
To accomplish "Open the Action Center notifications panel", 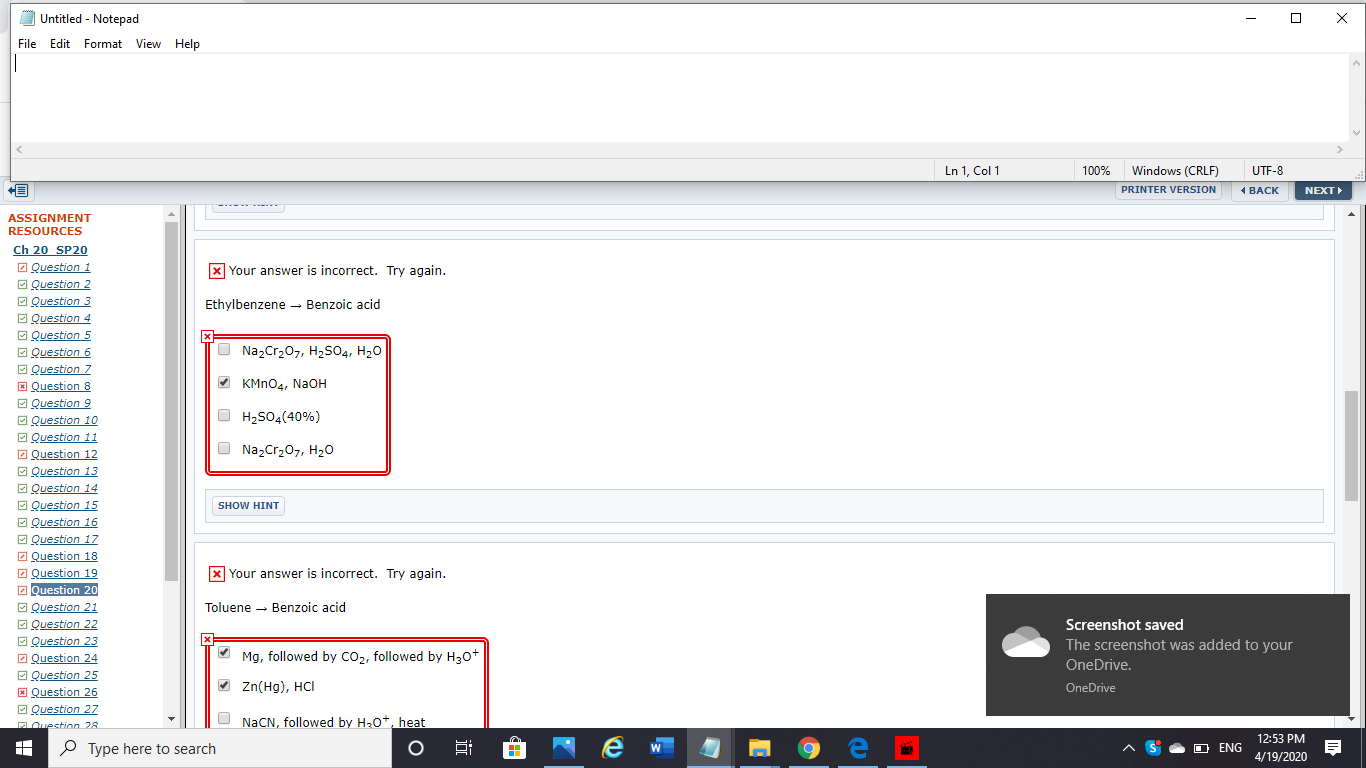I will tap(1333, 748).
